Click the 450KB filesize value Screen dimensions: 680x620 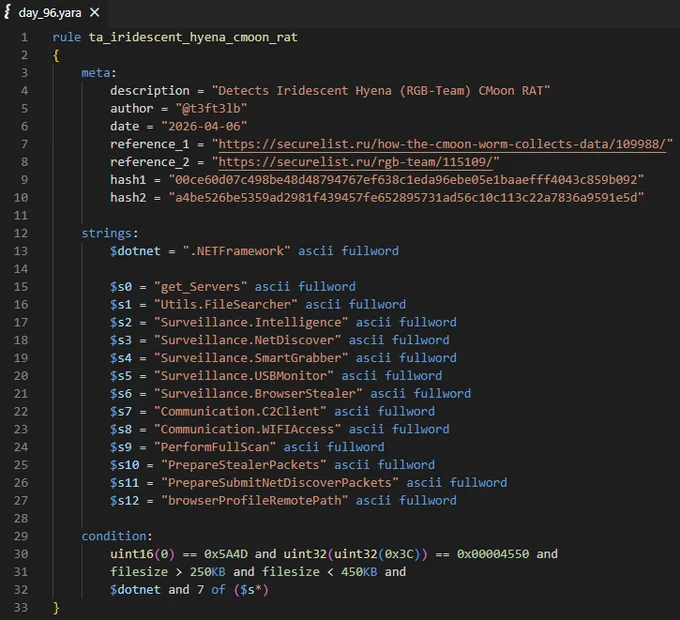coord(359,572)
